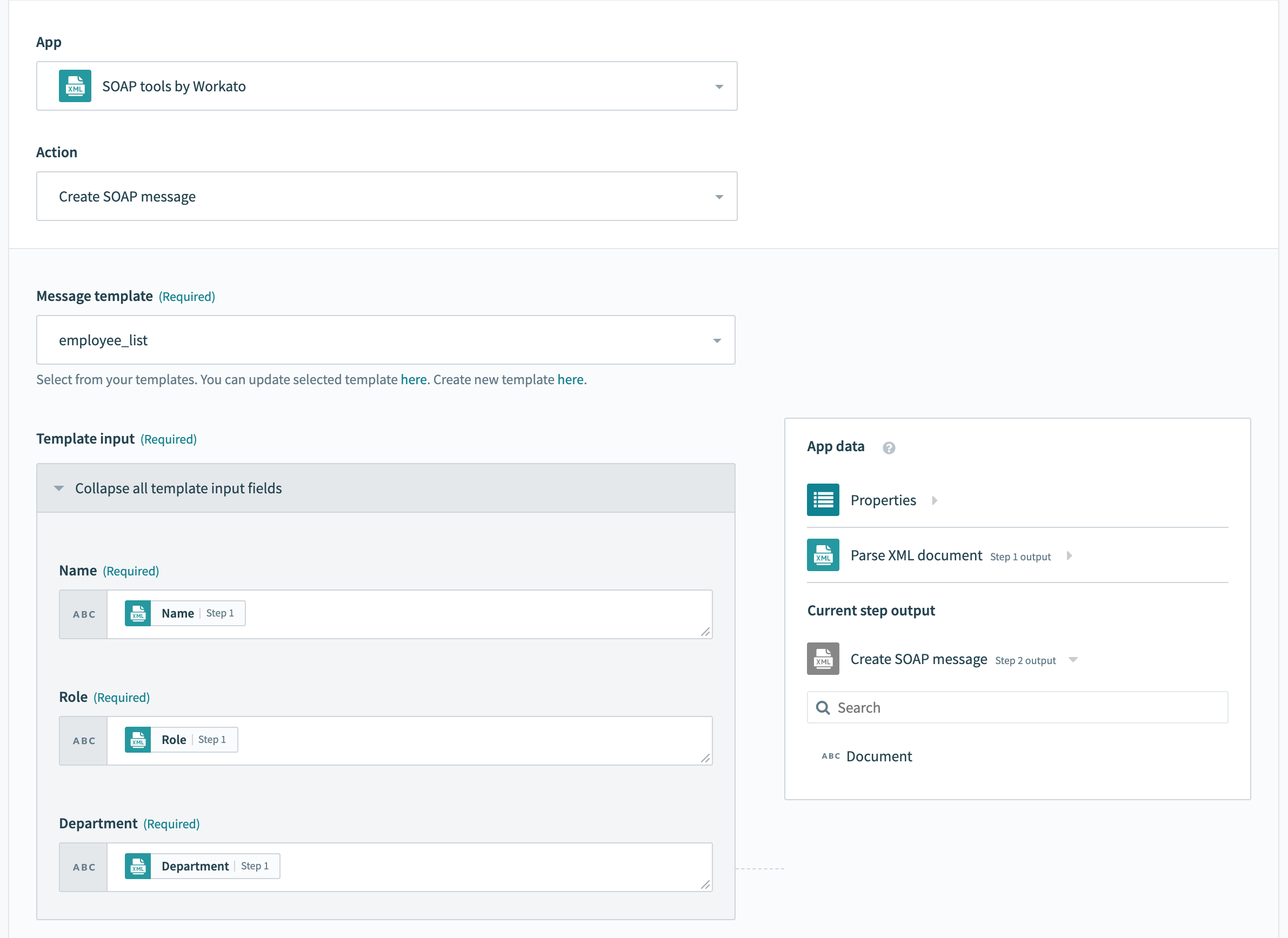Collapse all template input fields

[178, 488]
